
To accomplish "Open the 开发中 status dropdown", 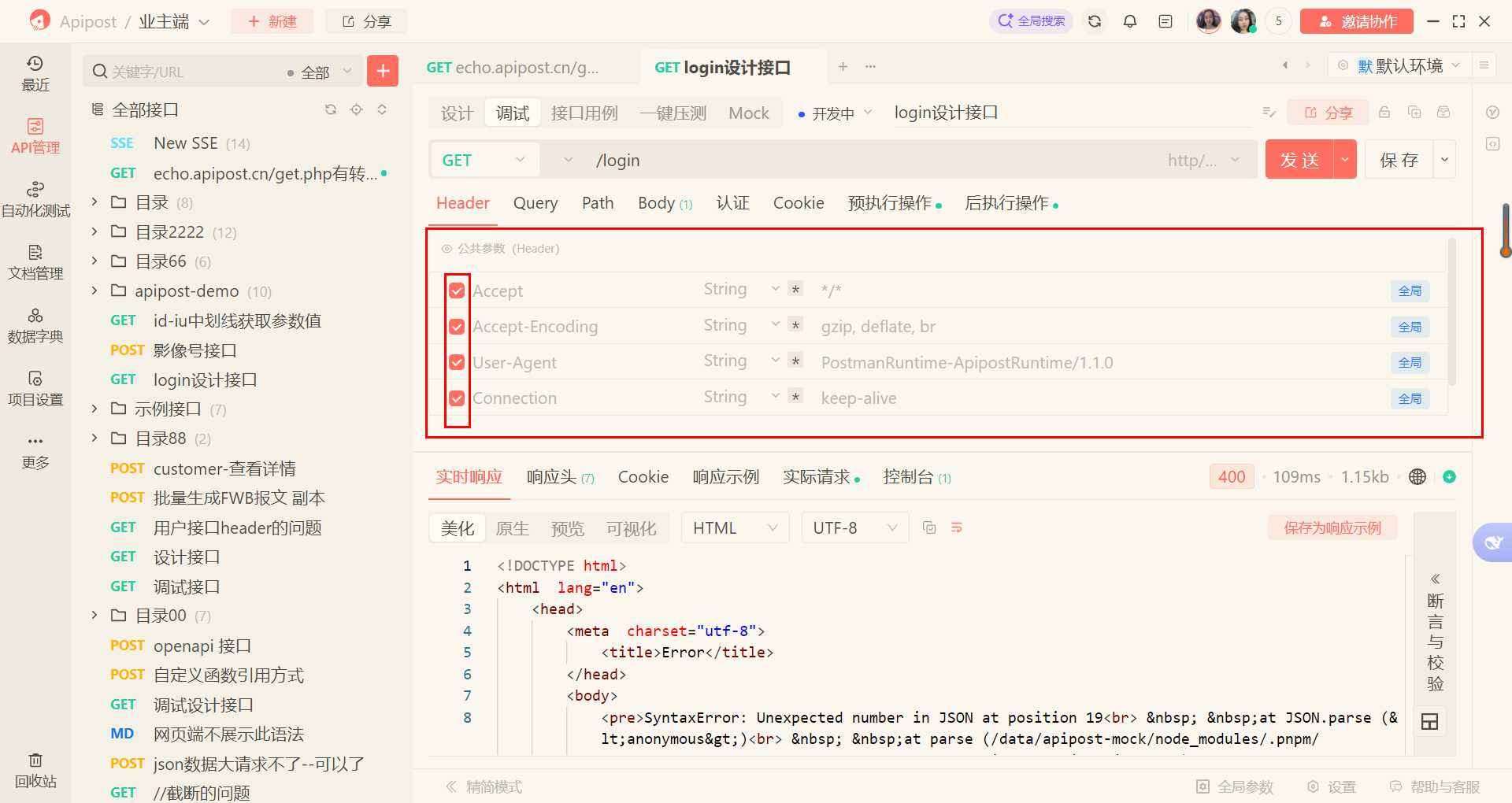I will pos(835,113).
